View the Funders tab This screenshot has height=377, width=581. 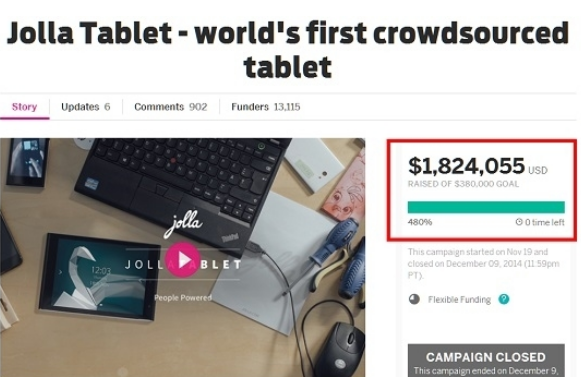point(266,107)
